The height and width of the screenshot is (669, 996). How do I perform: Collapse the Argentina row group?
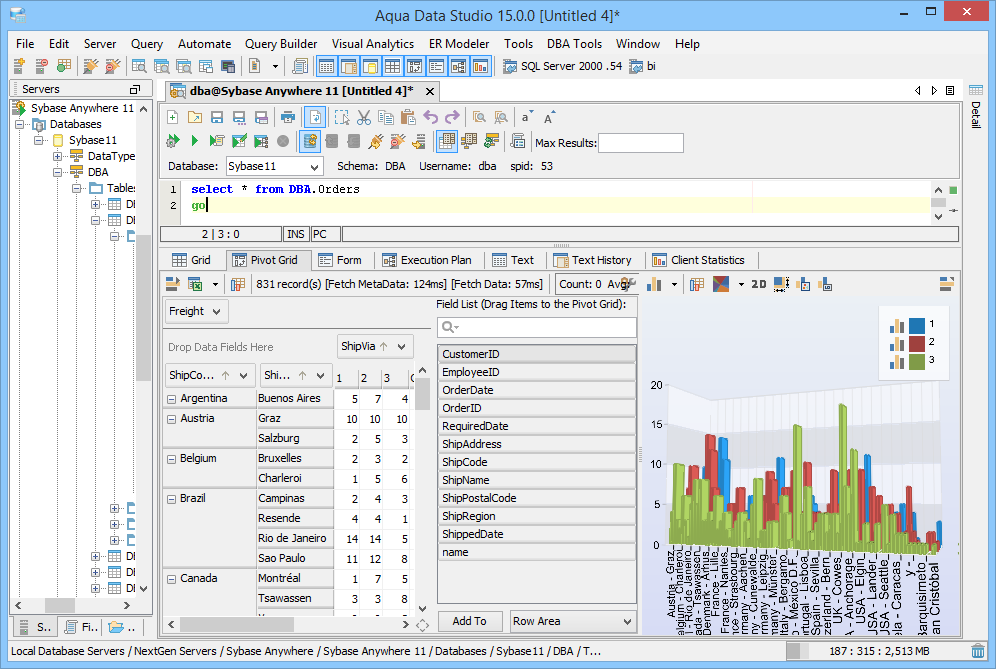172,400
